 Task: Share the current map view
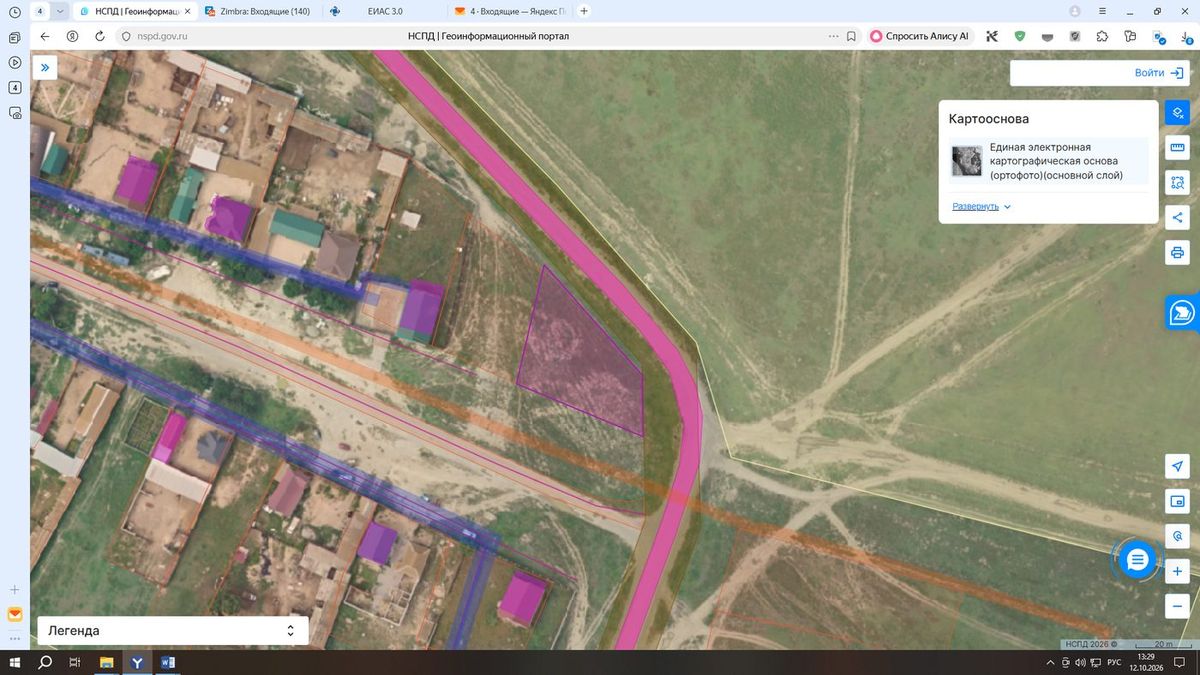click(x=1177, y=217)
